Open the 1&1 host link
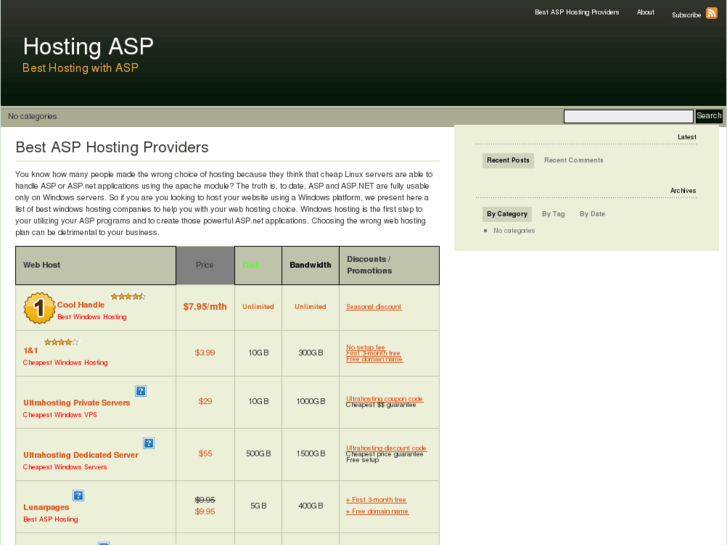 31,351
